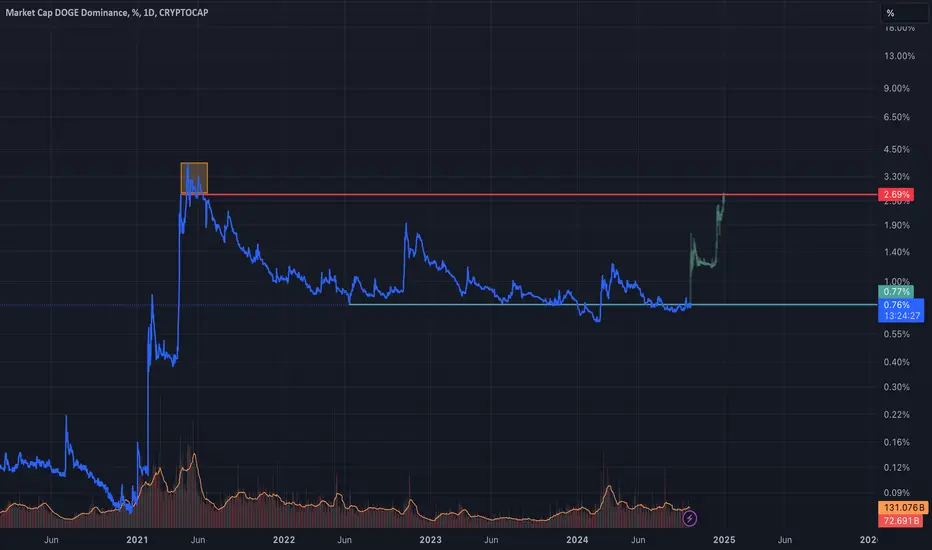
Task: Click the orange 131.076B volume label
Action: coord(903,508)
